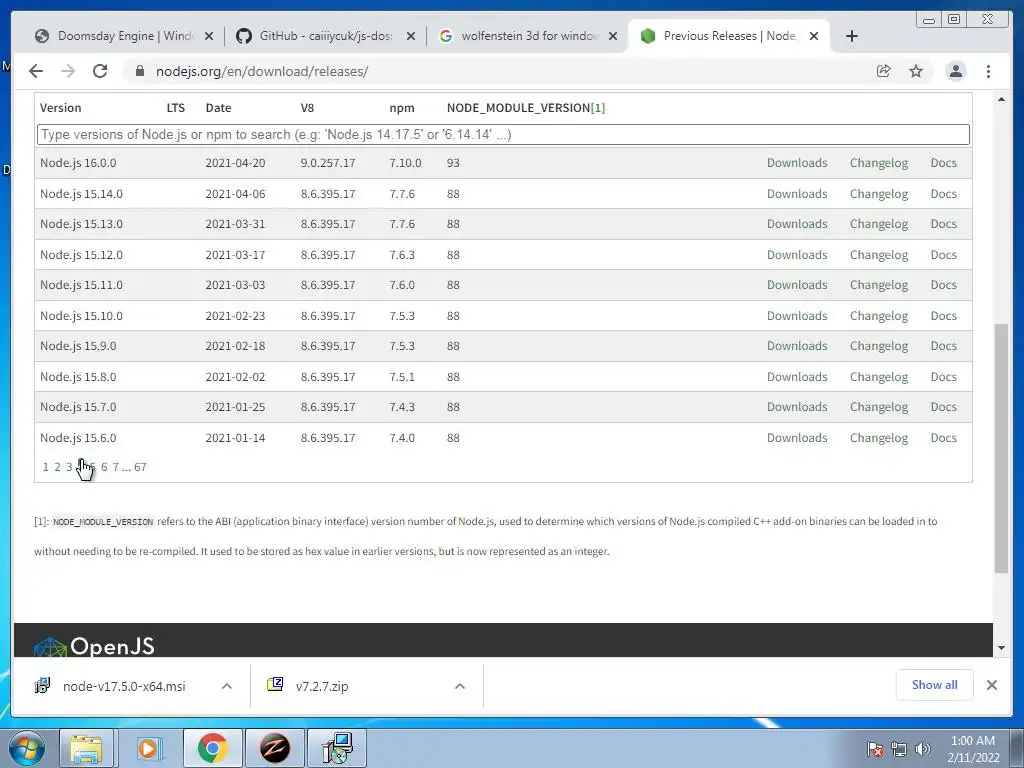
Task: Open Downloads for Node.js 16.0.0
Action: (x=797, y=163)
